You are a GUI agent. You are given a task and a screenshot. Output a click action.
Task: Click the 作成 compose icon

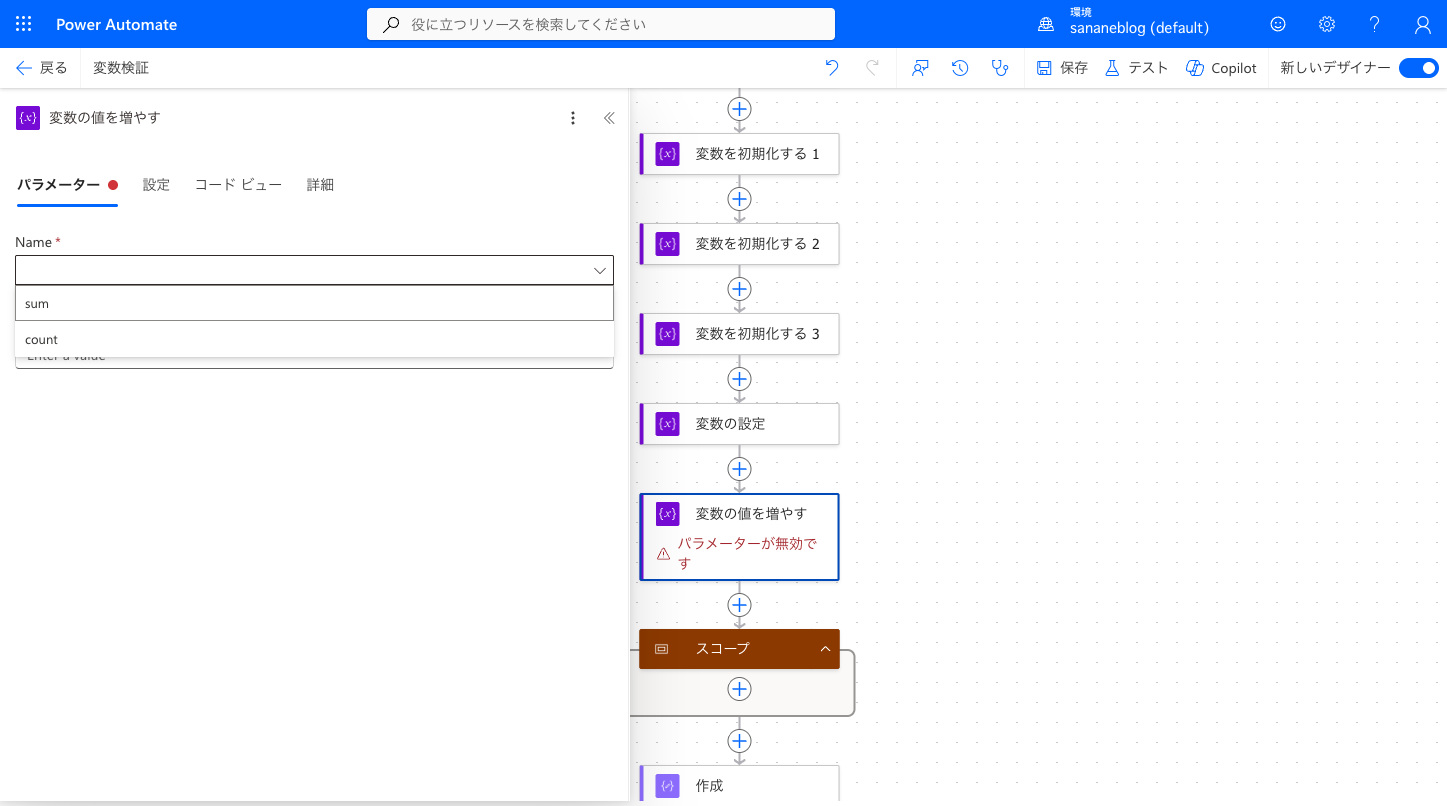tap(668, 786)
